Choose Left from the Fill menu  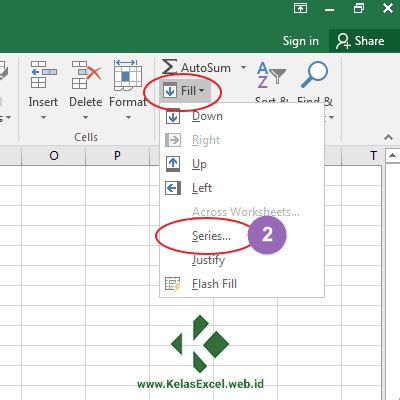coord(242,188)
